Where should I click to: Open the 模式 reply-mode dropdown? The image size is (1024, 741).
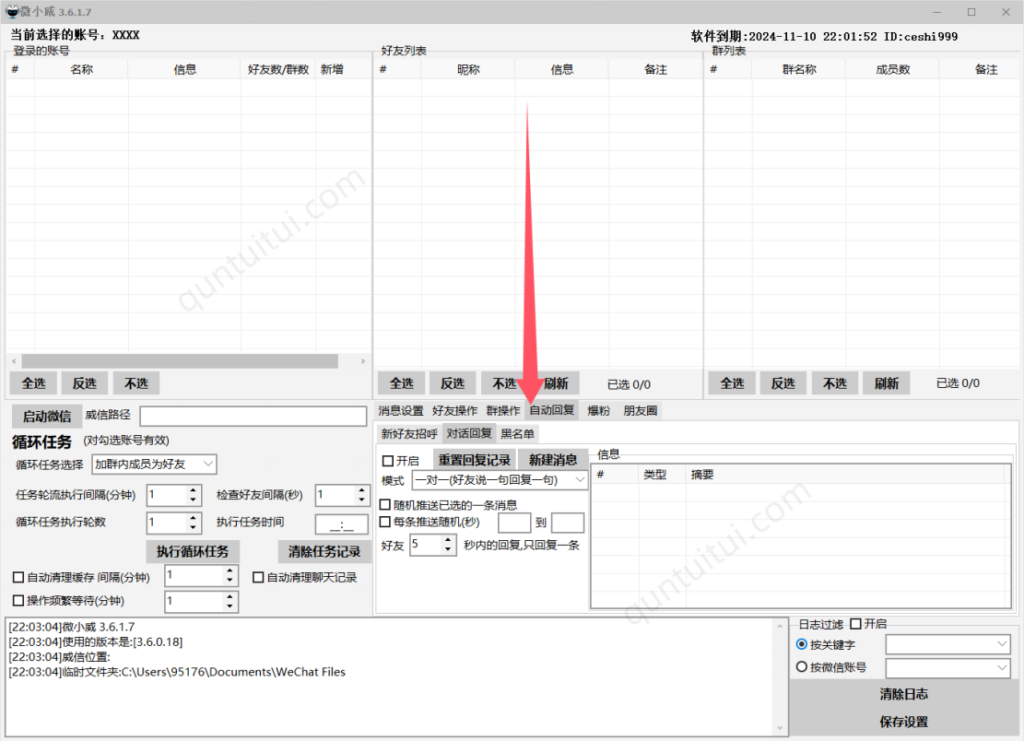(578, 480)
